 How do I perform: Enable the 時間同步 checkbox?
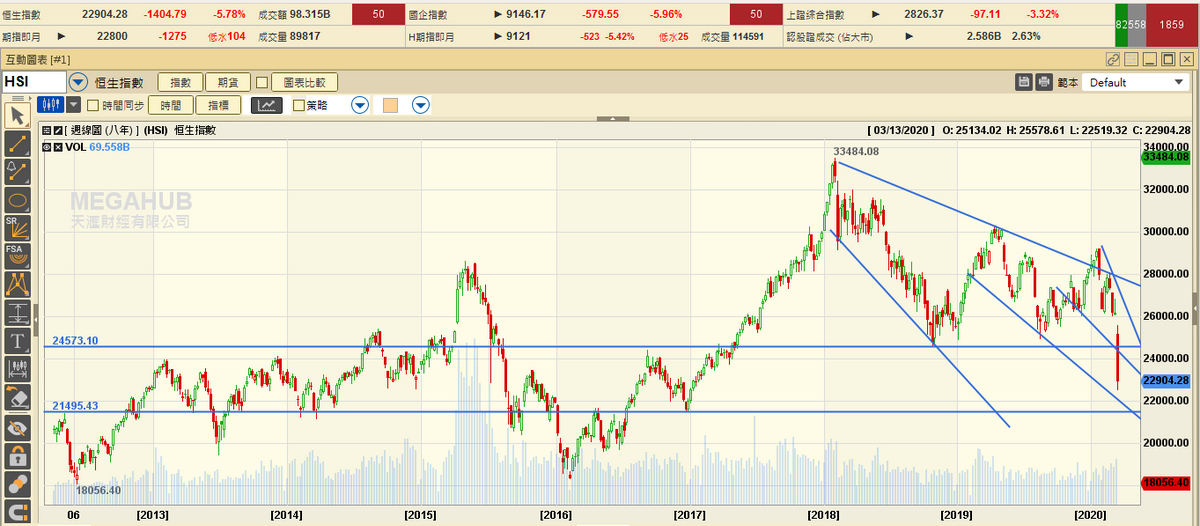pos(93,105)
